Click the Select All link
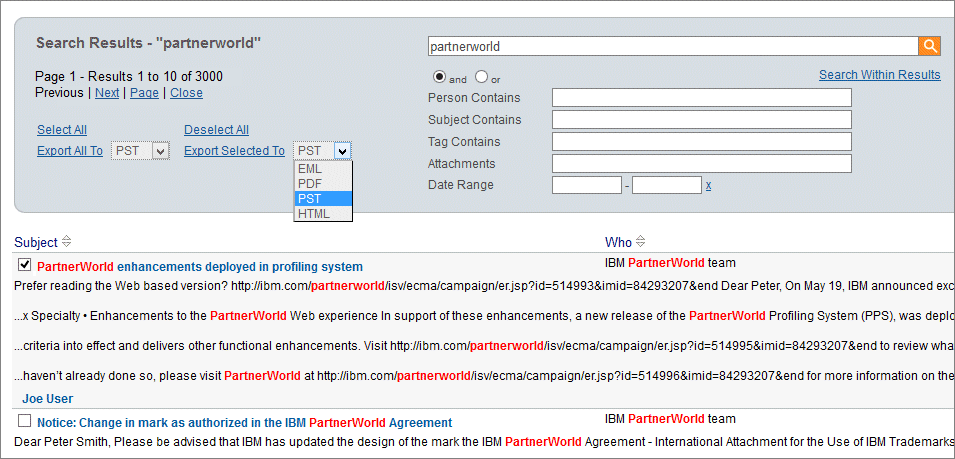This screenshot has width=955, height=459. click(x=62, y=130)
